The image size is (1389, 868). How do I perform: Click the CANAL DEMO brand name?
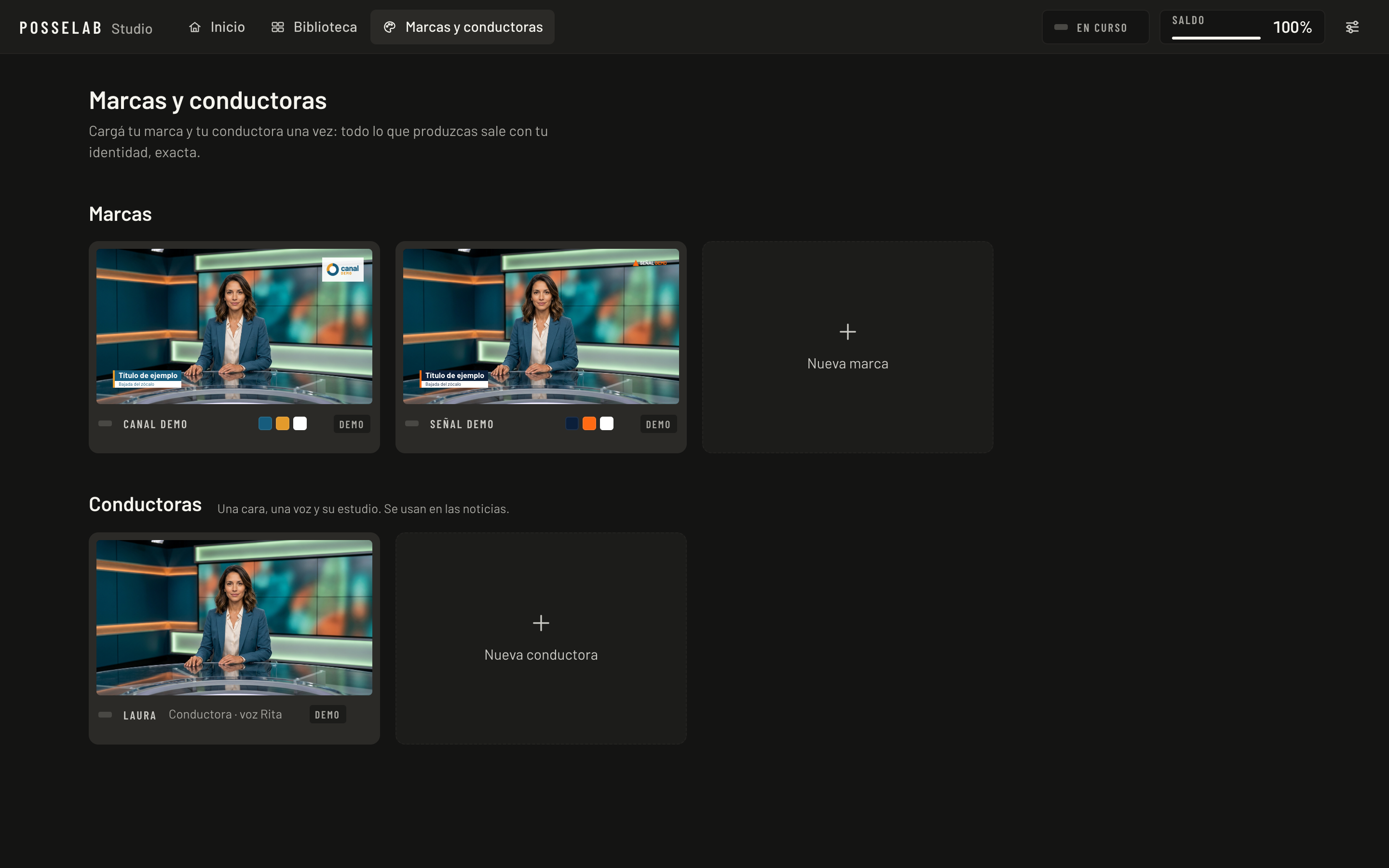coord(156,424)
